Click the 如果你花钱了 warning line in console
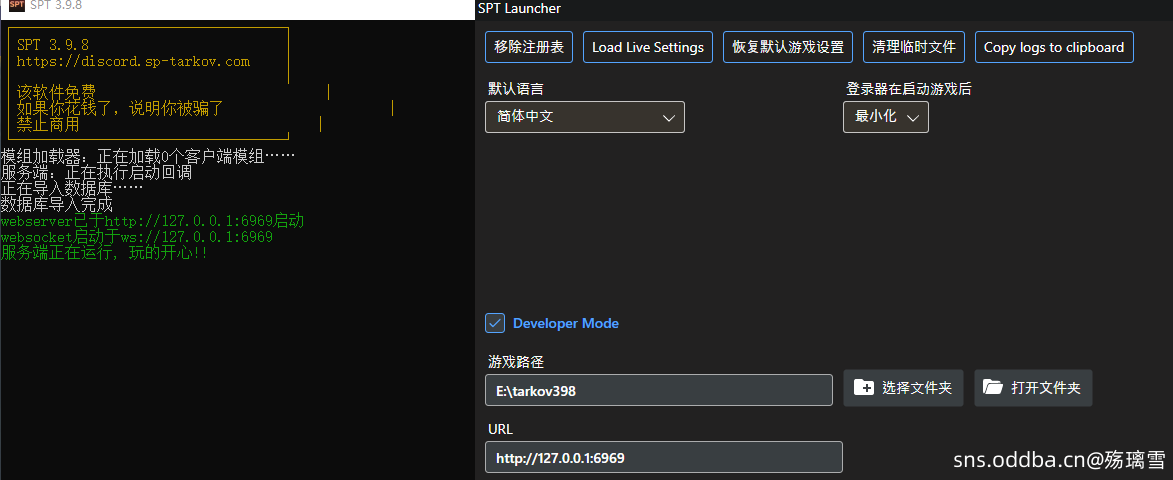Screen dimensions: 1173x480 click(x=120, y=108)
